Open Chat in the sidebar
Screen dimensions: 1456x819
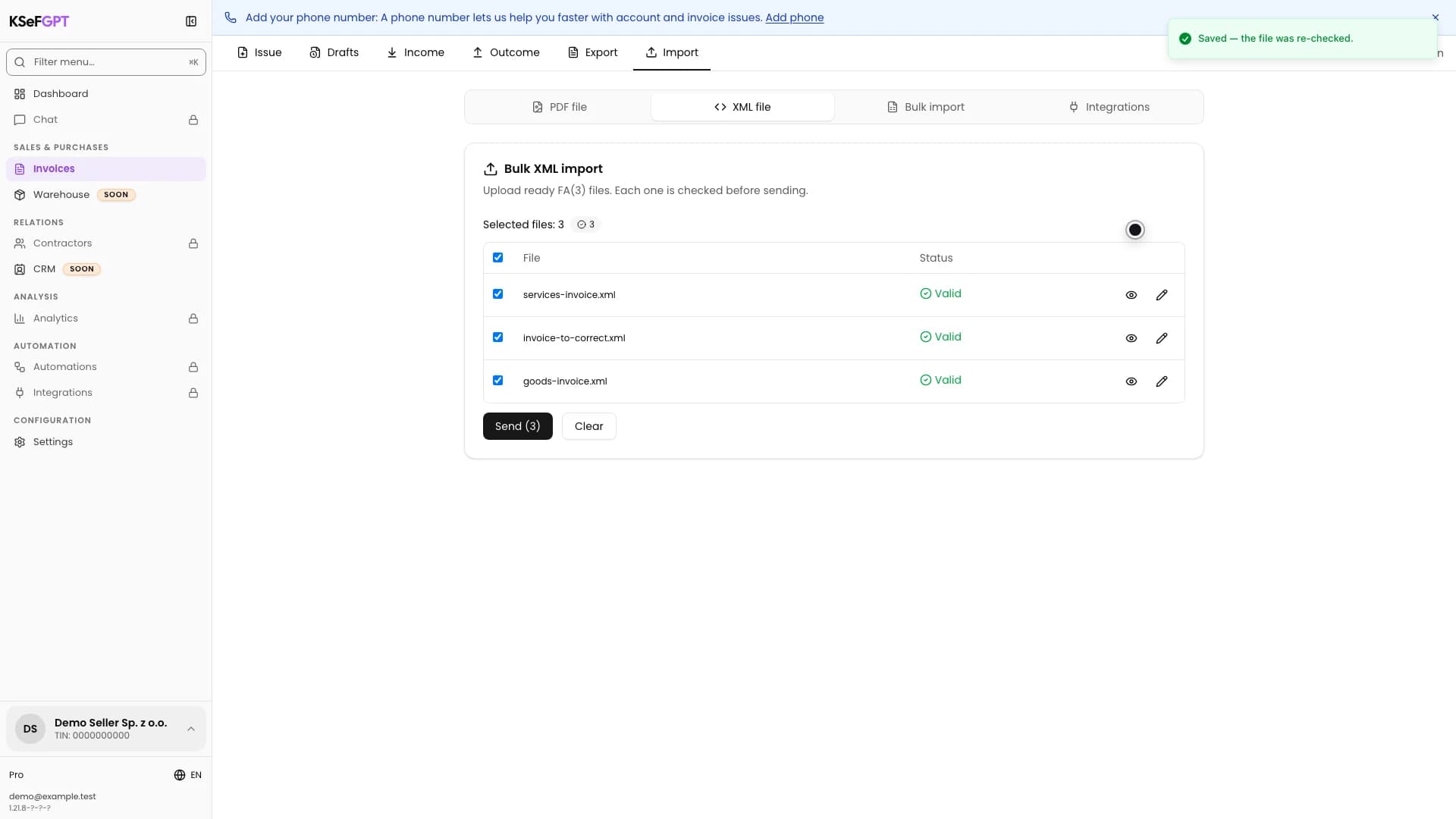[x=106, y=120]
